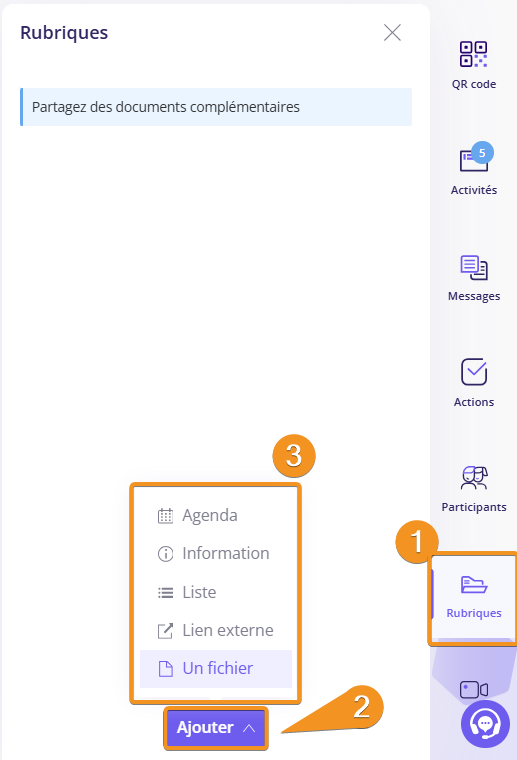The image size is (517, 760).
Task: Show the Participants panel icon
Action: pyautogui.click(x=474, y=478)
